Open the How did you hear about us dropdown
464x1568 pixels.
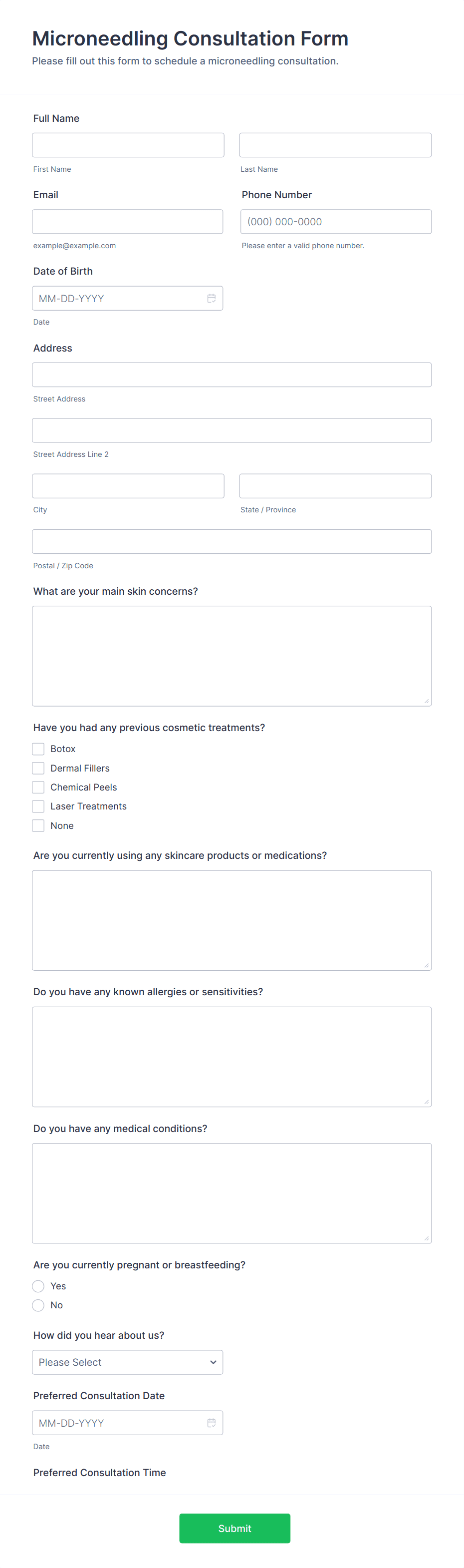pos(127,1362)
